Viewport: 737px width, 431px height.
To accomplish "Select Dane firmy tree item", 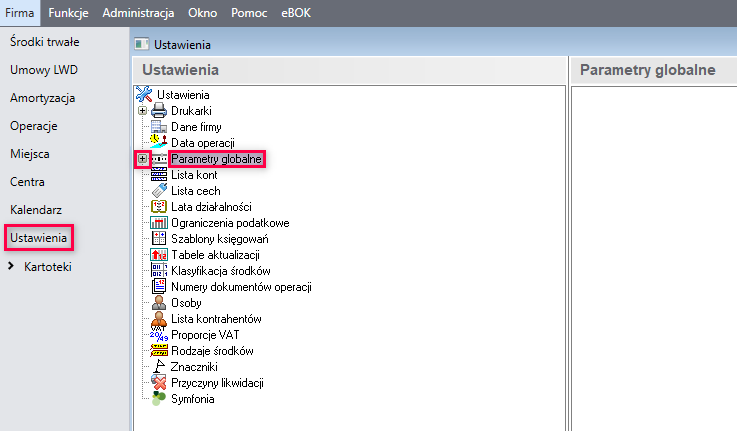I will coord(196,127).
